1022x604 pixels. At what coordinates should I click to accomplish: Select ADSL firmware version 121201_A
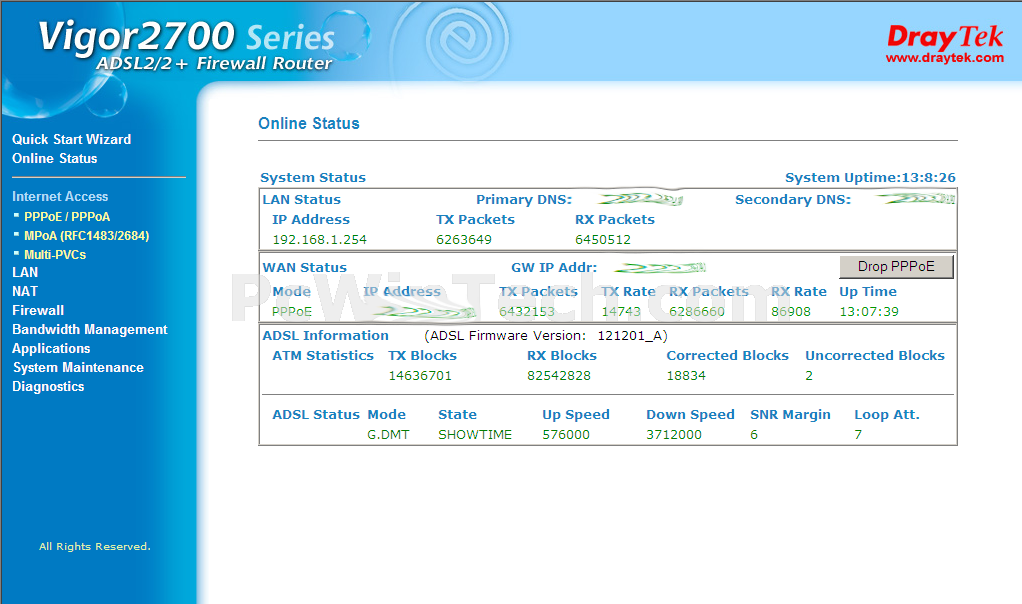pos(630,336)
